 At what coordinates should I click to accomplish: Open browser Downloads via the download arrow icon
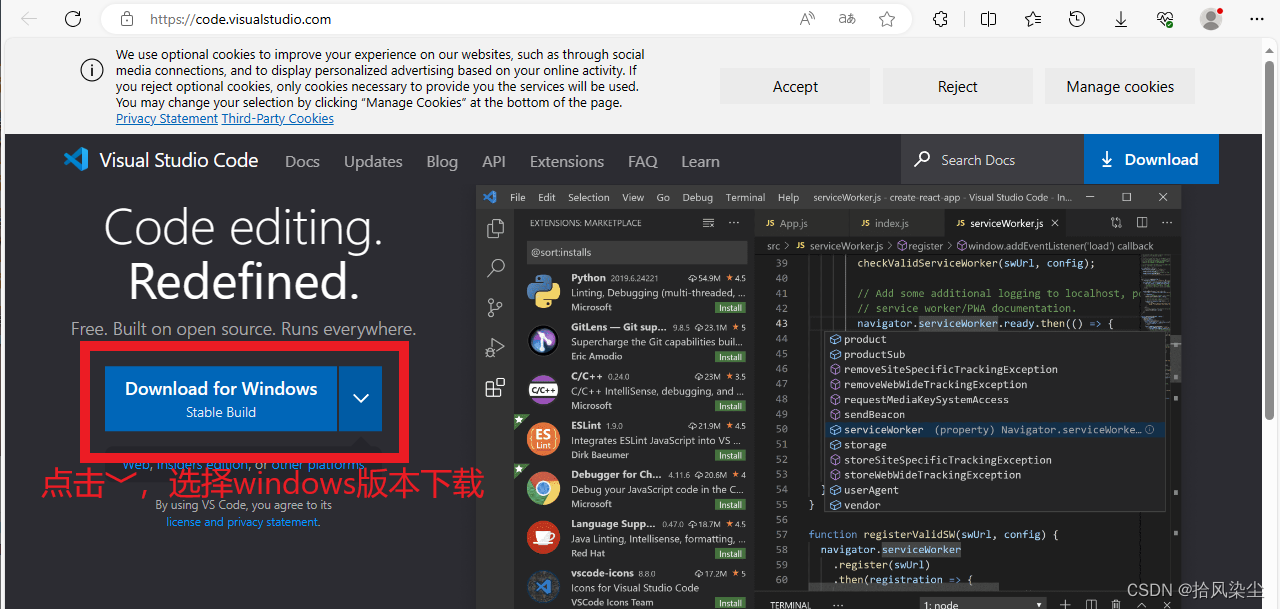[1121, 19]
